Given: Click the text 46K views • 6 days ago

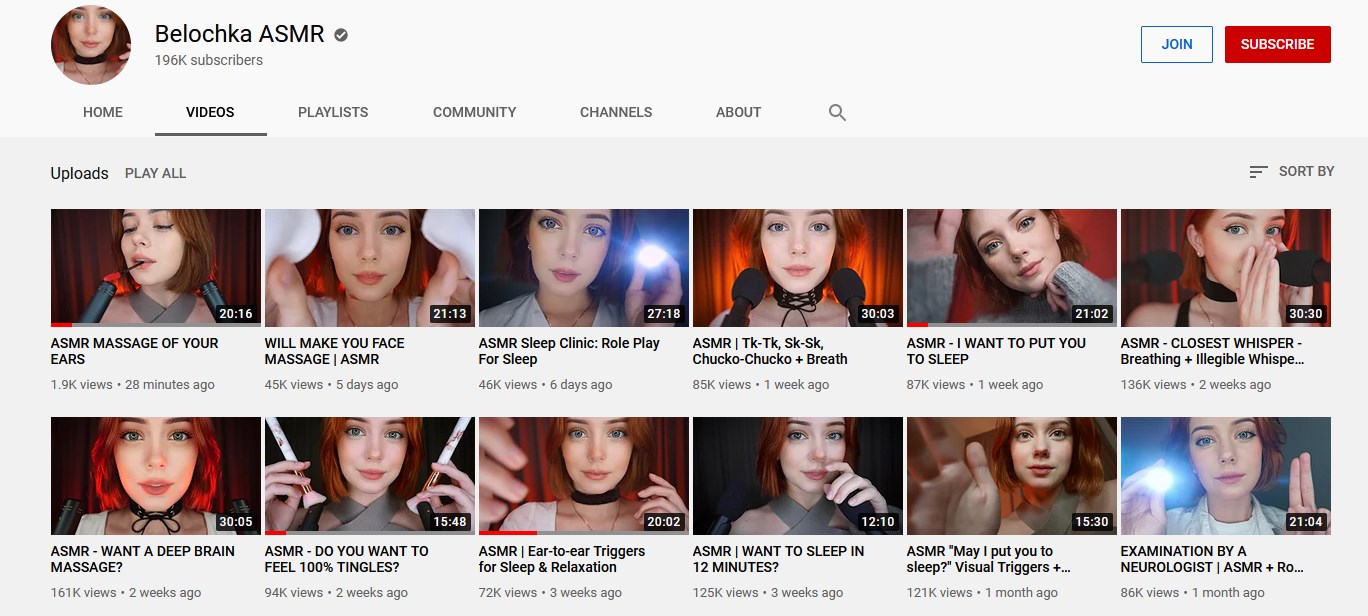Looking at the screenshot, I should click(x=546, y=385).
